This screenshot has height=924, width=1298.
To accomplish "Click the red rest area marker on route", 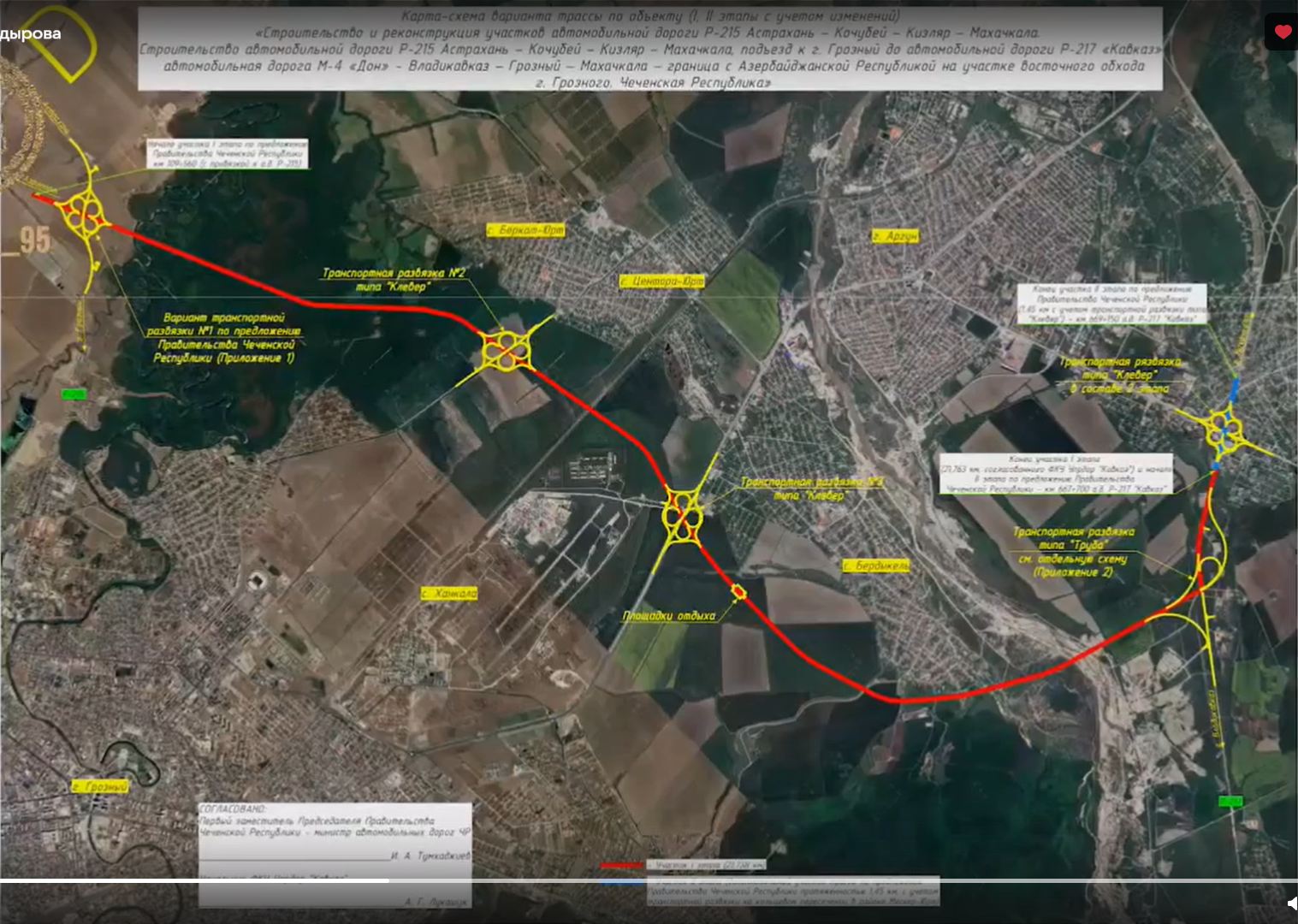I will click(738, 592).
